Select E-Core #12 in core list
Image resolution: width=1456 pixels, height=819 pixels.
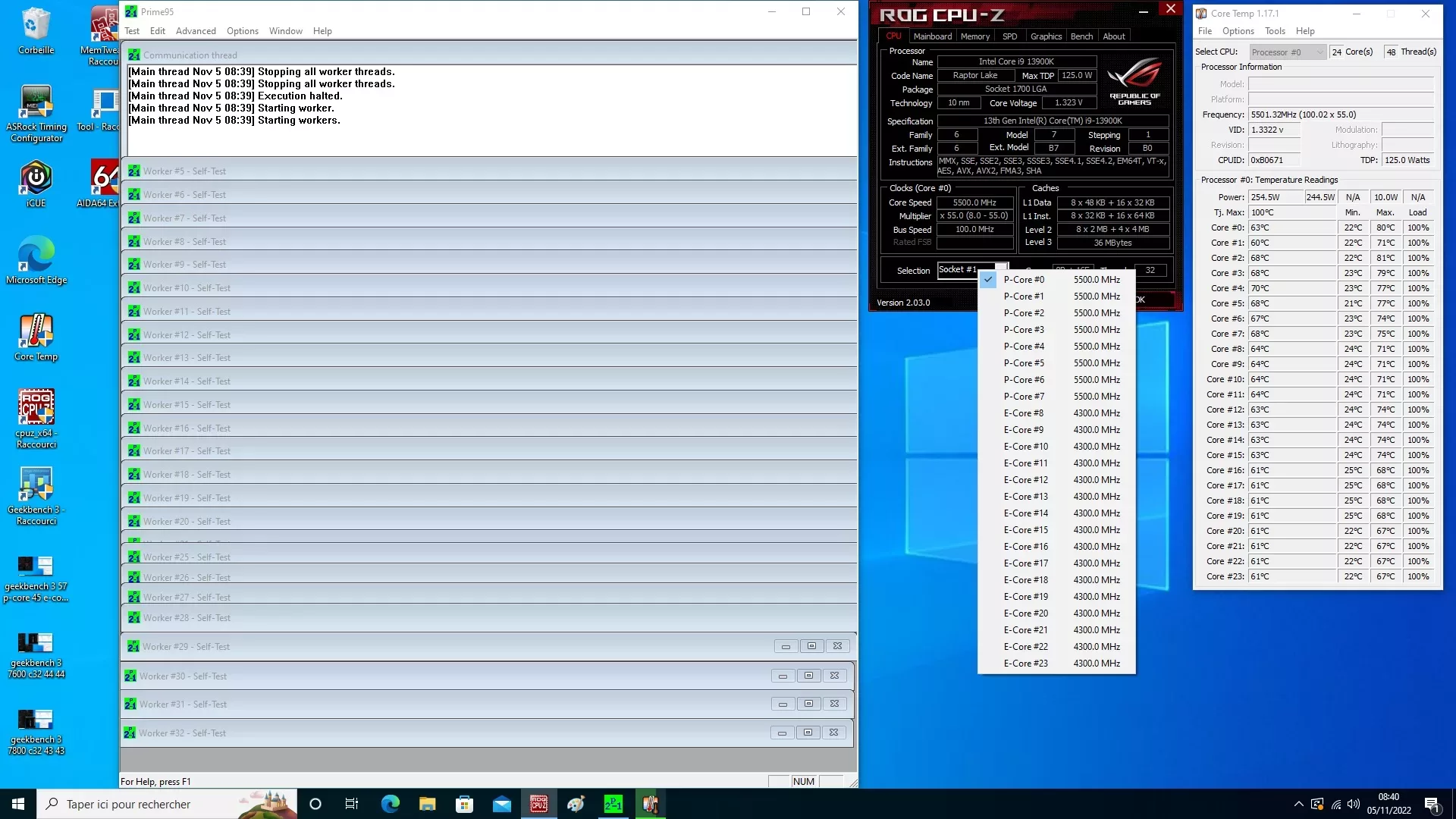pyautogui.click(x=1057, y=480)
